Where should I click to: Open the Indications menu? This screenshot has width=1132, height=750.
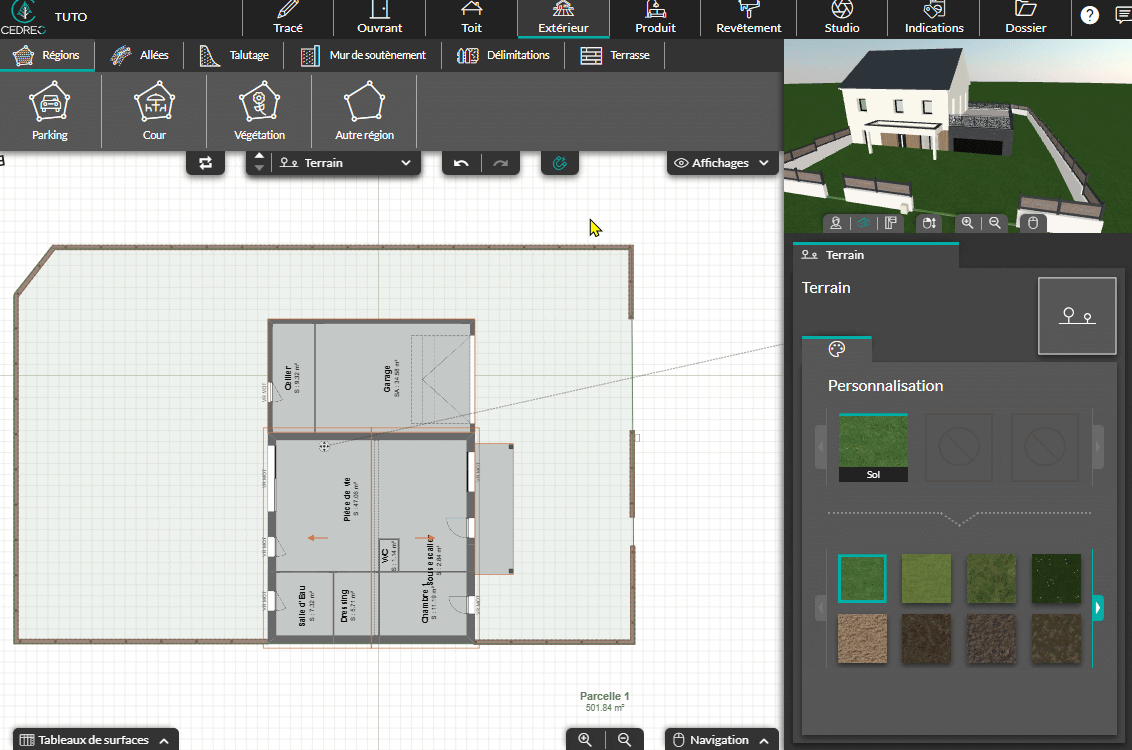933,18
